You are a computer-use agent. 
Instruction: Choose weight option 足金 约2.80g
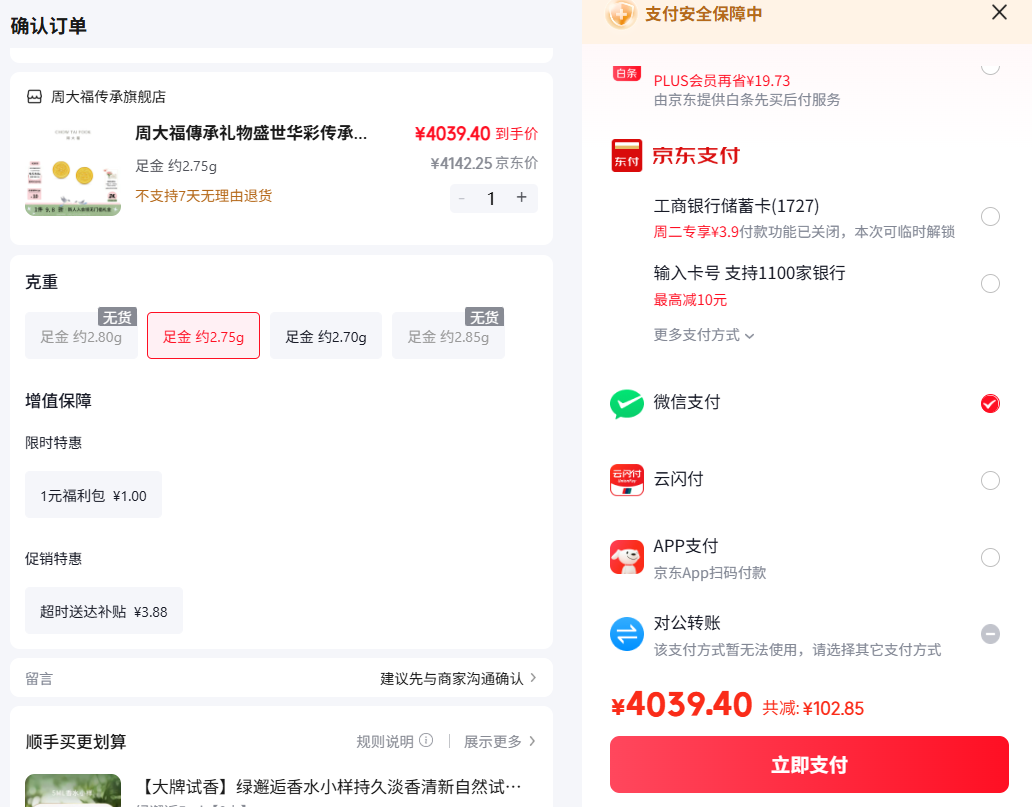tap(82, 336)
